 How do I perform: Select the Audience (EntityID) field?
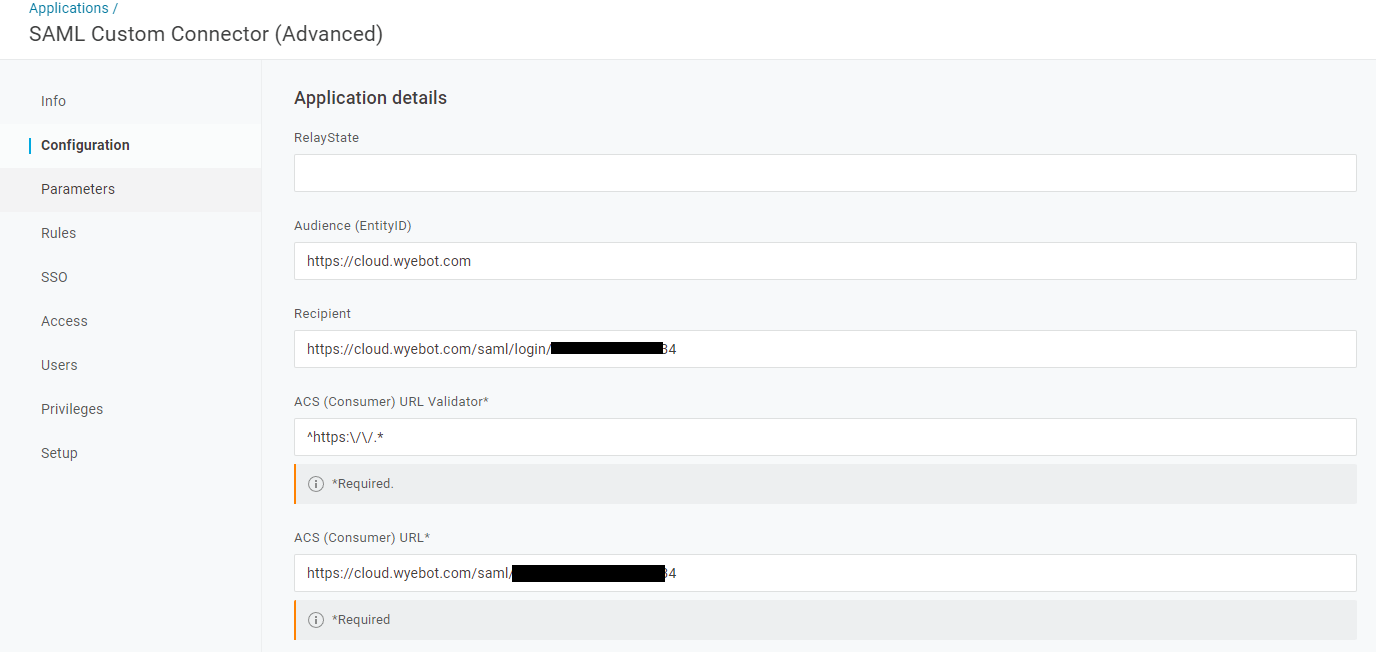tap(824, 261)
